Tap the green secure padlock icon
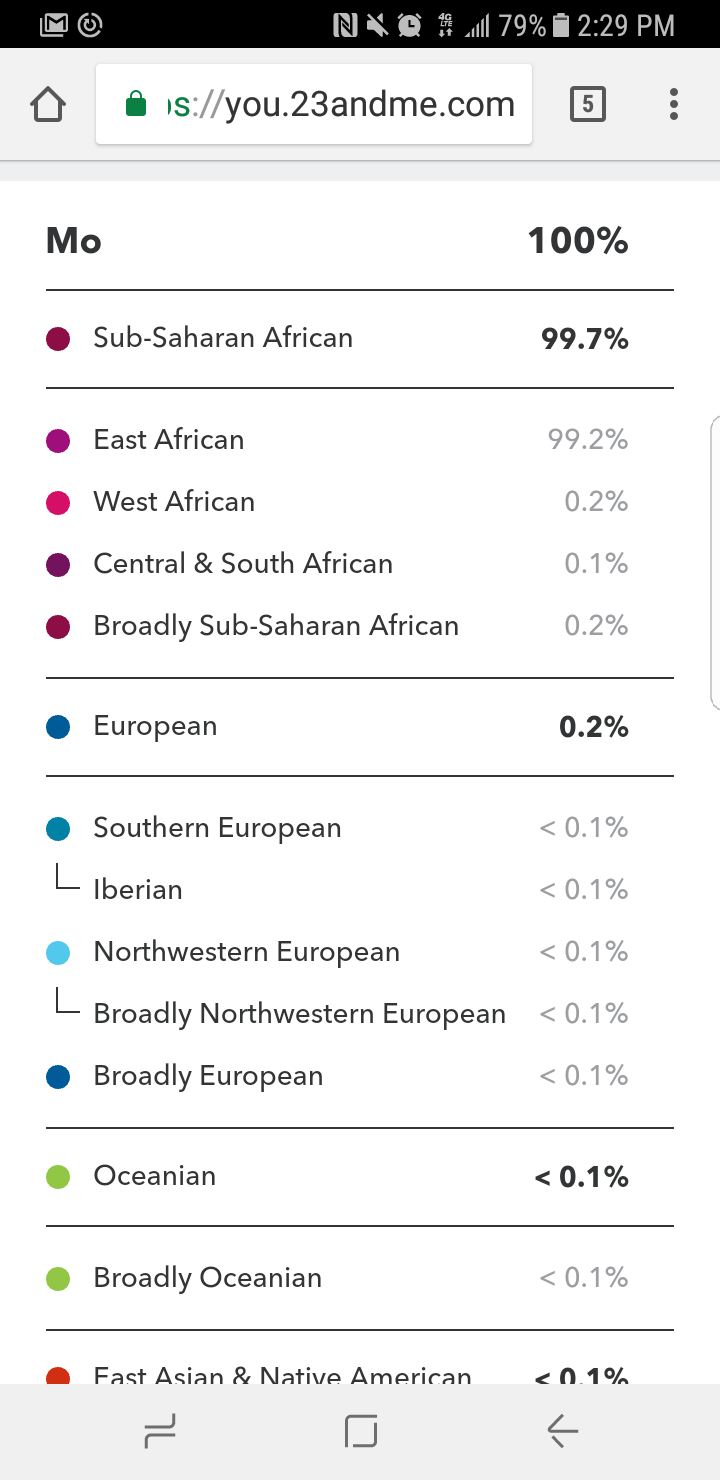Screen dimensions: 720x1480 coord(137,105)
